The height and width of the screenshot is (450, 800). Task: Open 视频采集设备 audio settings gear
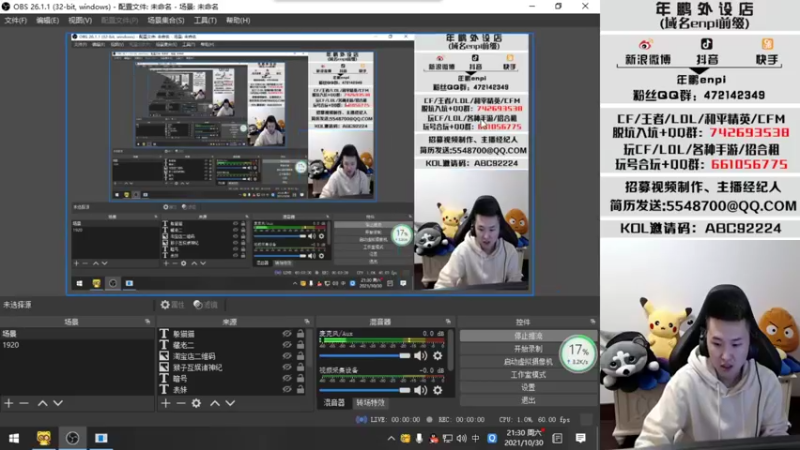tap(438, 390)
